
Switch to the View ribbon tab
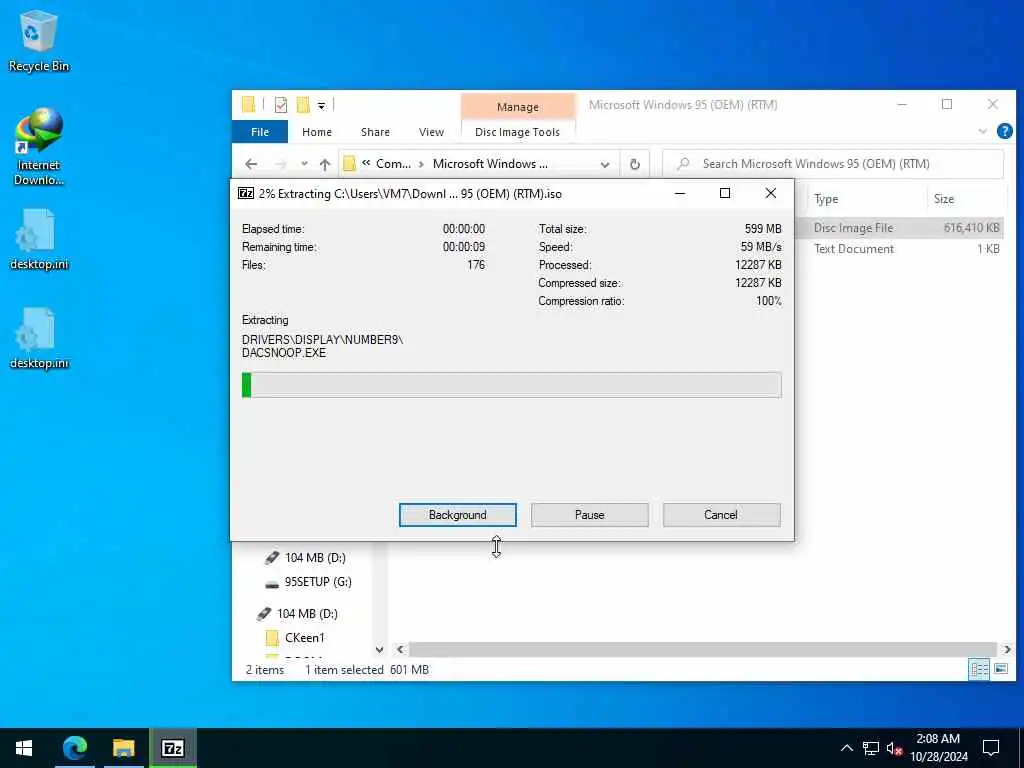[431, 132]
